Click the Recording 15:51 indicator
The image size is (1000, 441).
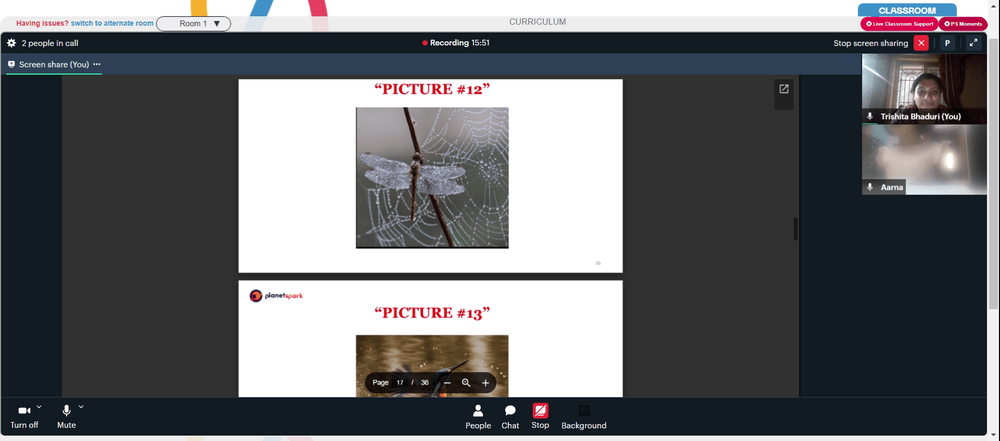[456, 43]
